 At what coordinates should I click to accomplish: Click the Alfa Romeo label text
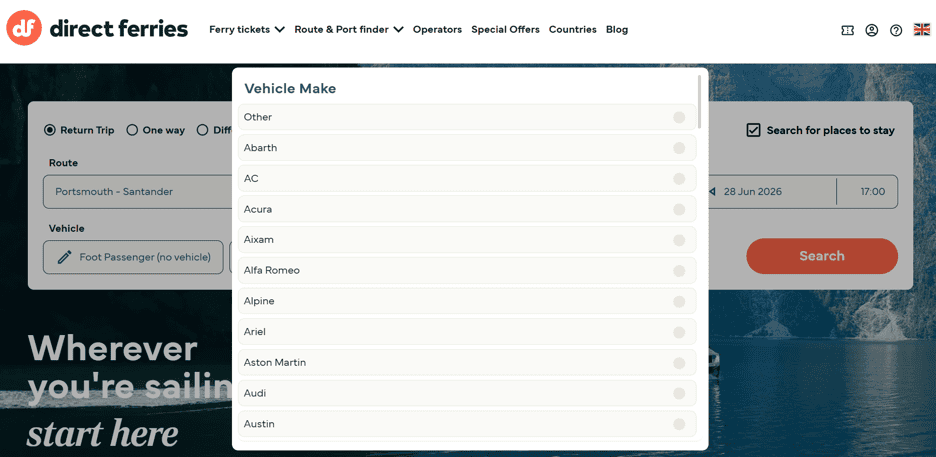(272, 270)
